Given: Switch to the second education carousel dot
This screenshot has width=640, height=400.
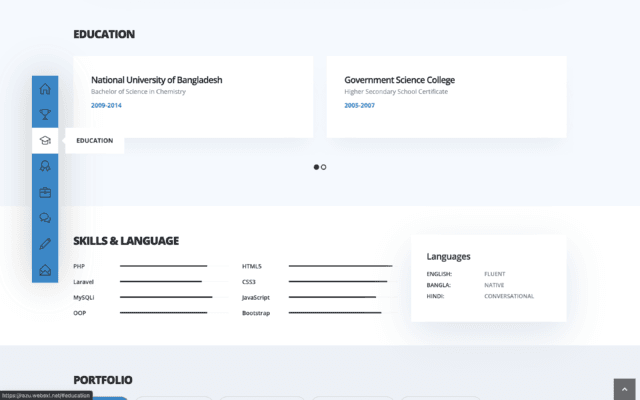Looking at the screenshot, I should pos(324,167).
